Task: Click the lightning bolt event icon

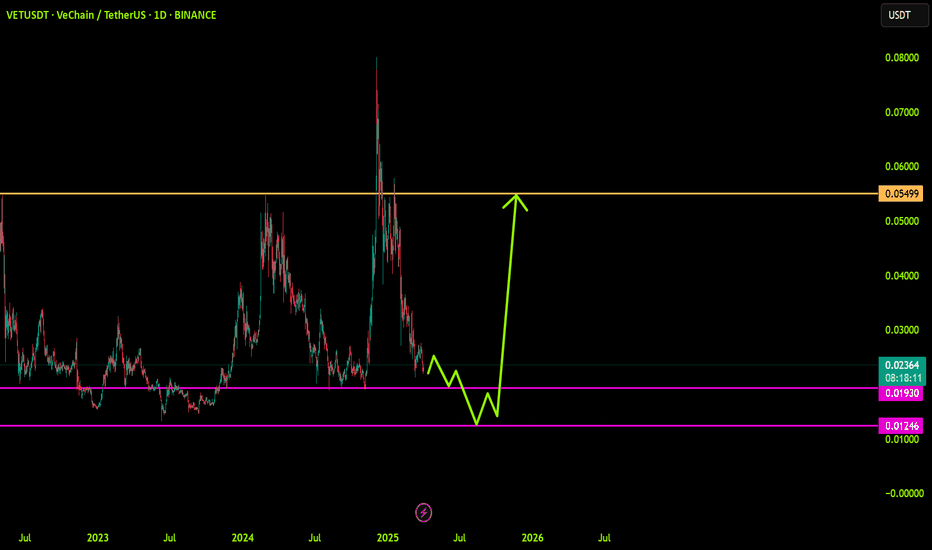Action: click(423, 513)
